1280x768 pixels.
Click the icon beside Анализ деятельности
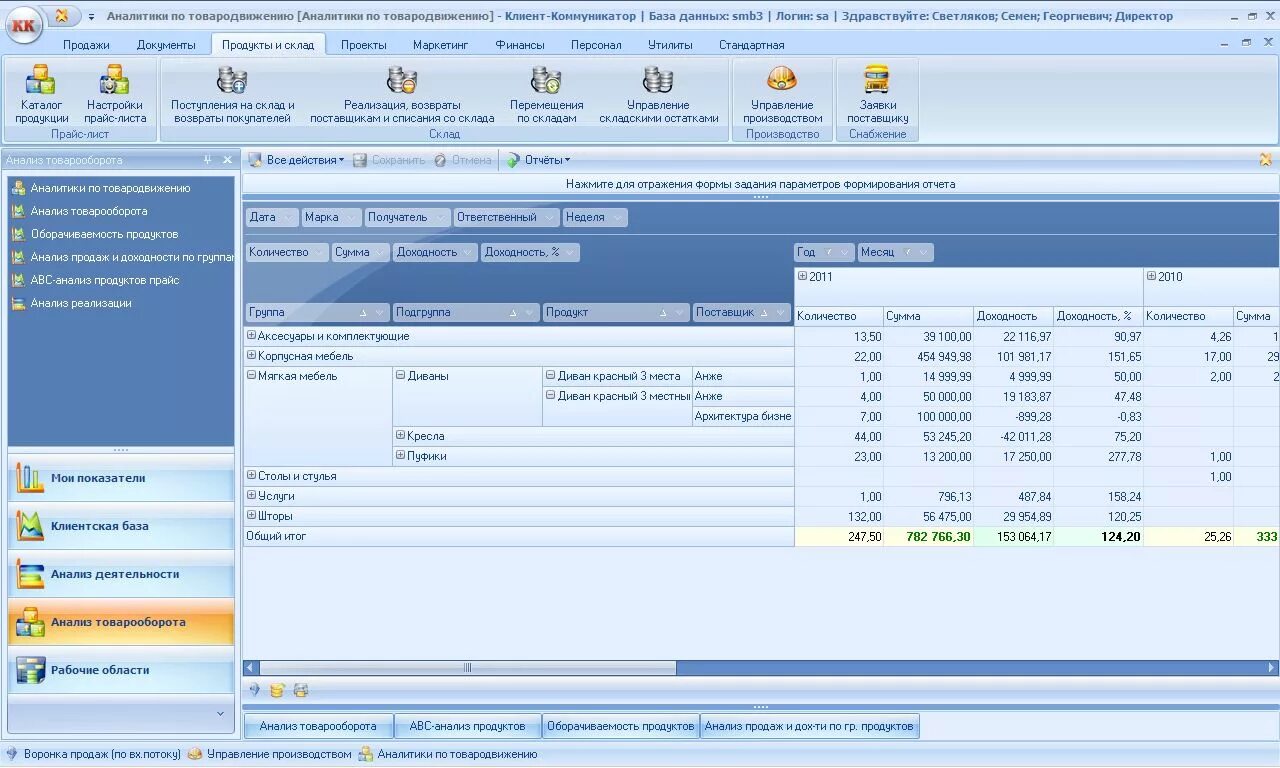click(x=29, y=574)
